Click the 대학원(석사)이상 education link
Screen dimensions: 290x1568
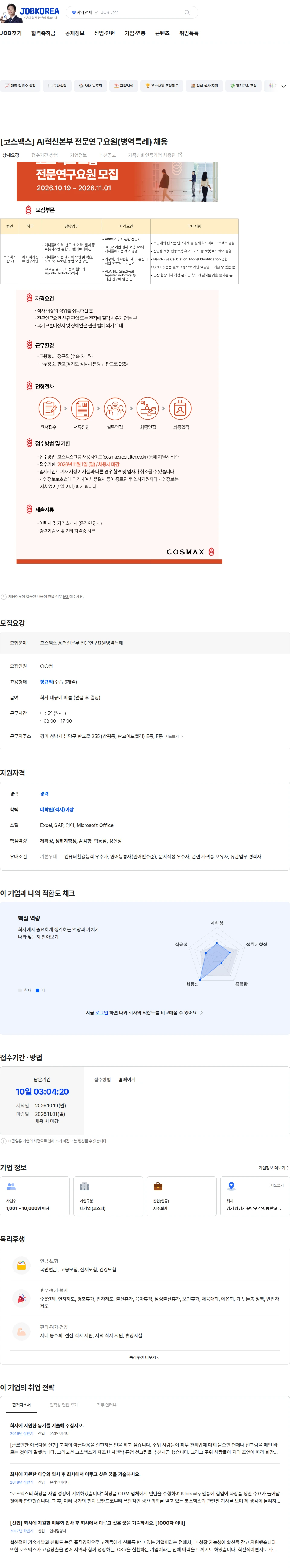click(56, 810)
